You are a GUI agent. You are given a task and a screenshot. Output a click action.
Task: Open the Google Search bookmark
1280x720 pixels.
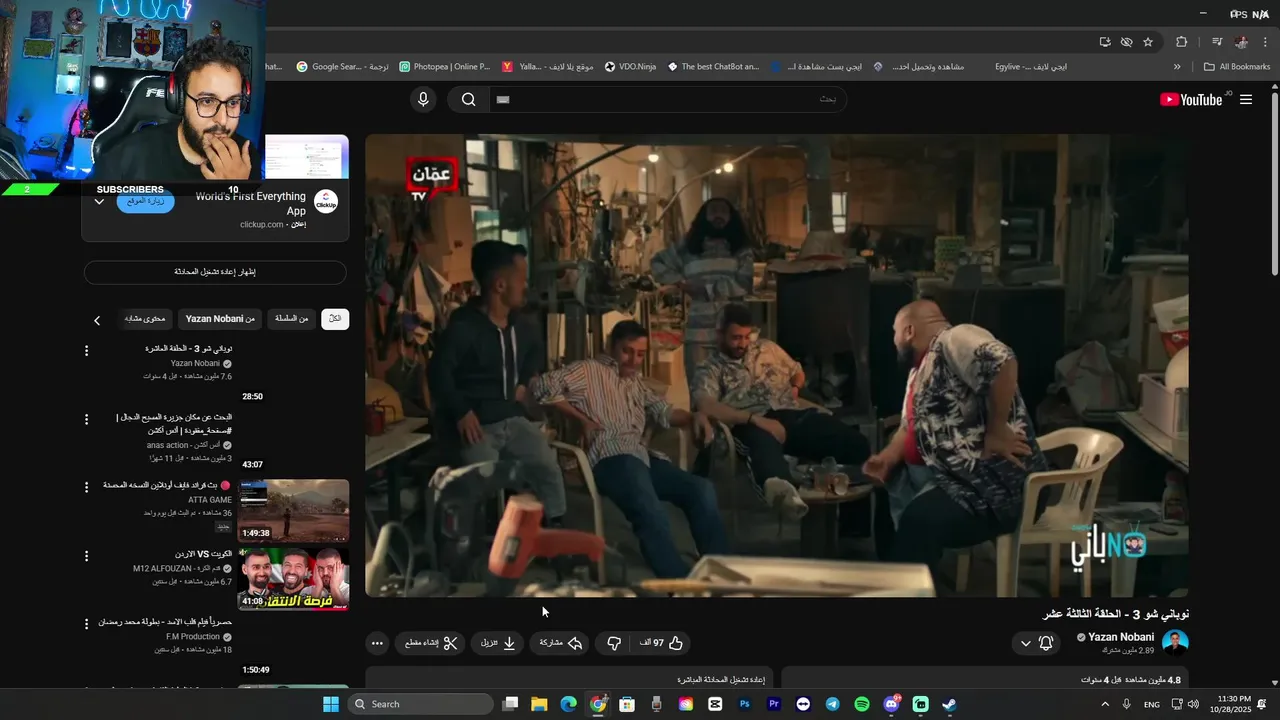(x=342, y=67)
